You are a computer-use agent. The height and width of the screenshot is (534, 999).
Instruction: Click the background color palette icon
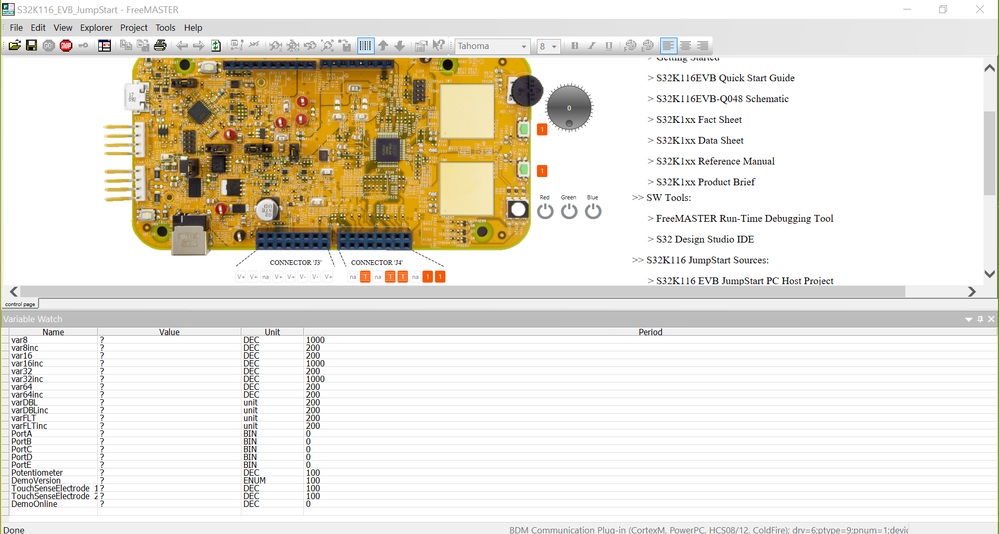tap(647, 46)
